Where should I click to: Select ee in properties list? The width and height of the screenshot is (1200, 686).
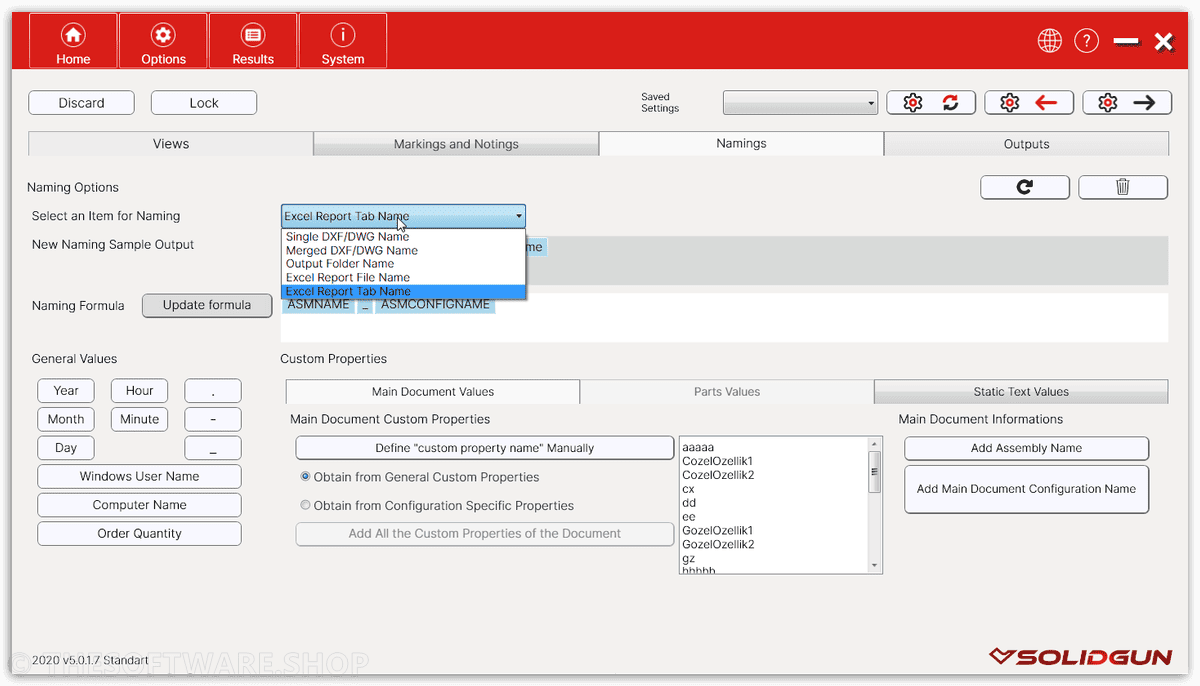tap(689, 517)
